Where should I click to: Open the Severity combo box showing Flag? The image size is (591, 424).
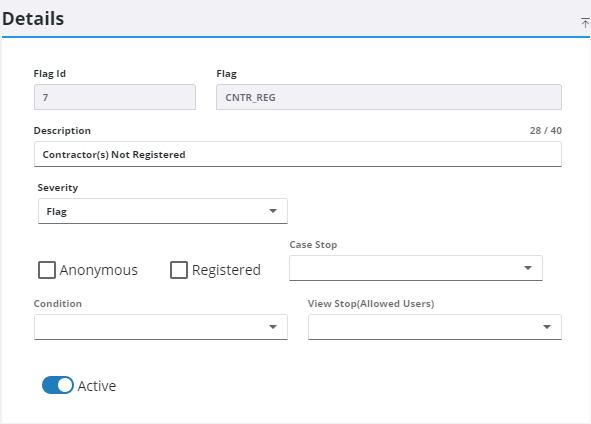pos(163,211)
